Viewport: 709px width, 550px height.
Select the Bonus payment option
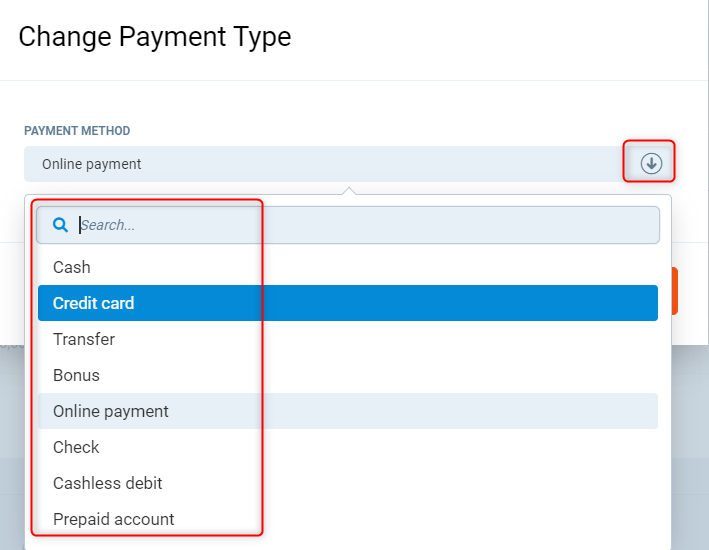click(x=76, y=375)
